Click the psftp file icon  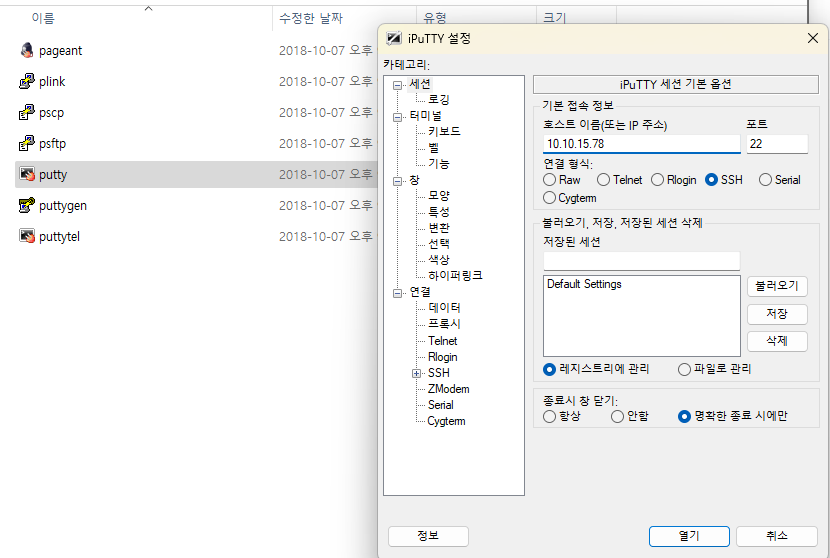point(27,143)
